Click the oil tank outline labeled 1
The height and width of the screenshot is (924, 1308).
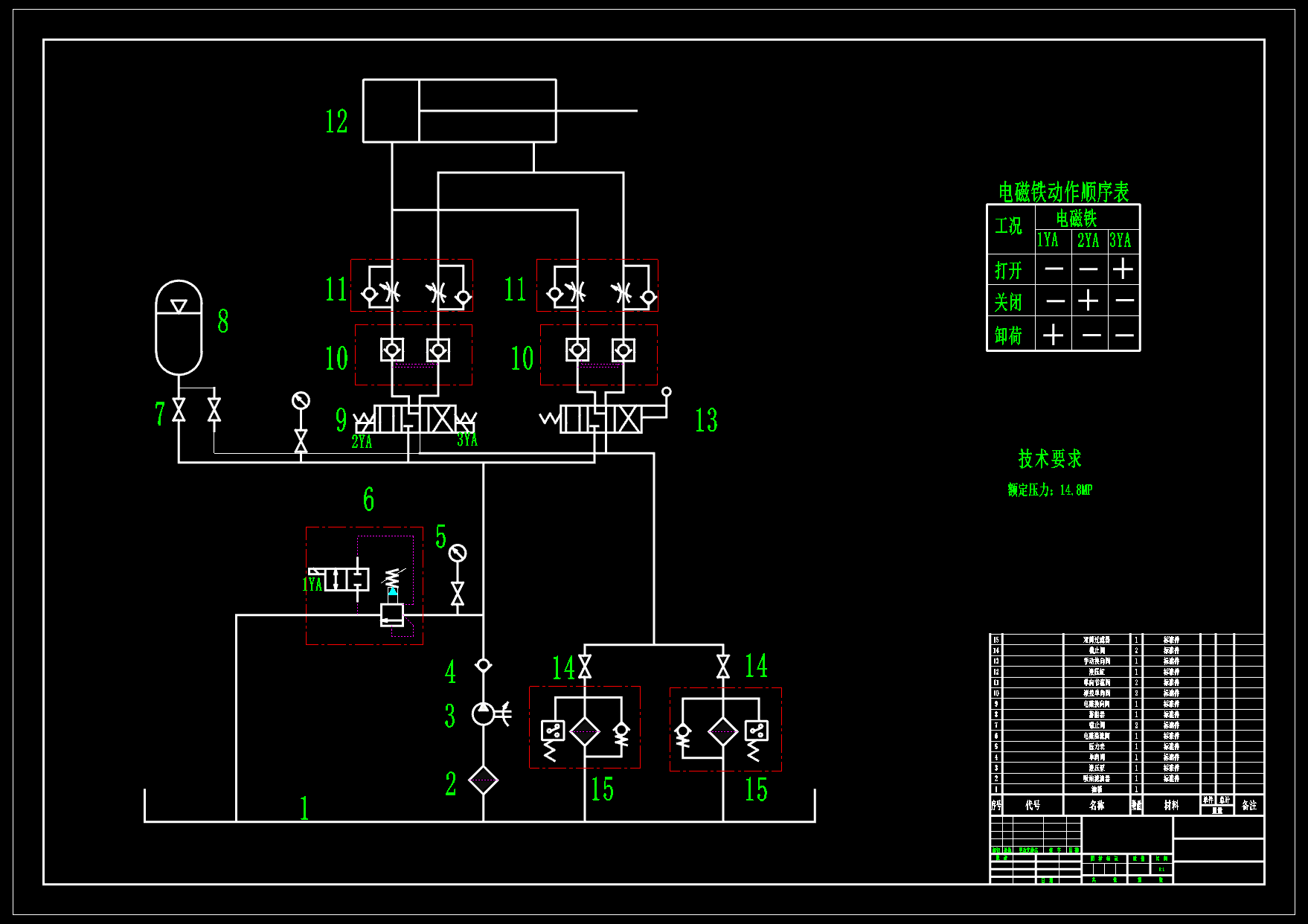480,806
